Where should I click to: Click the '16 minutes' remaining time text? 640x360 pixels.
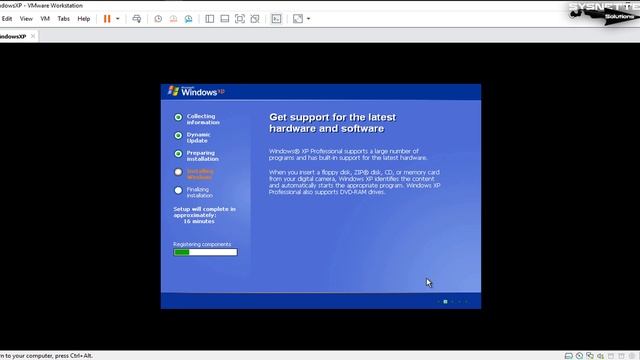(x=199, y=221)
